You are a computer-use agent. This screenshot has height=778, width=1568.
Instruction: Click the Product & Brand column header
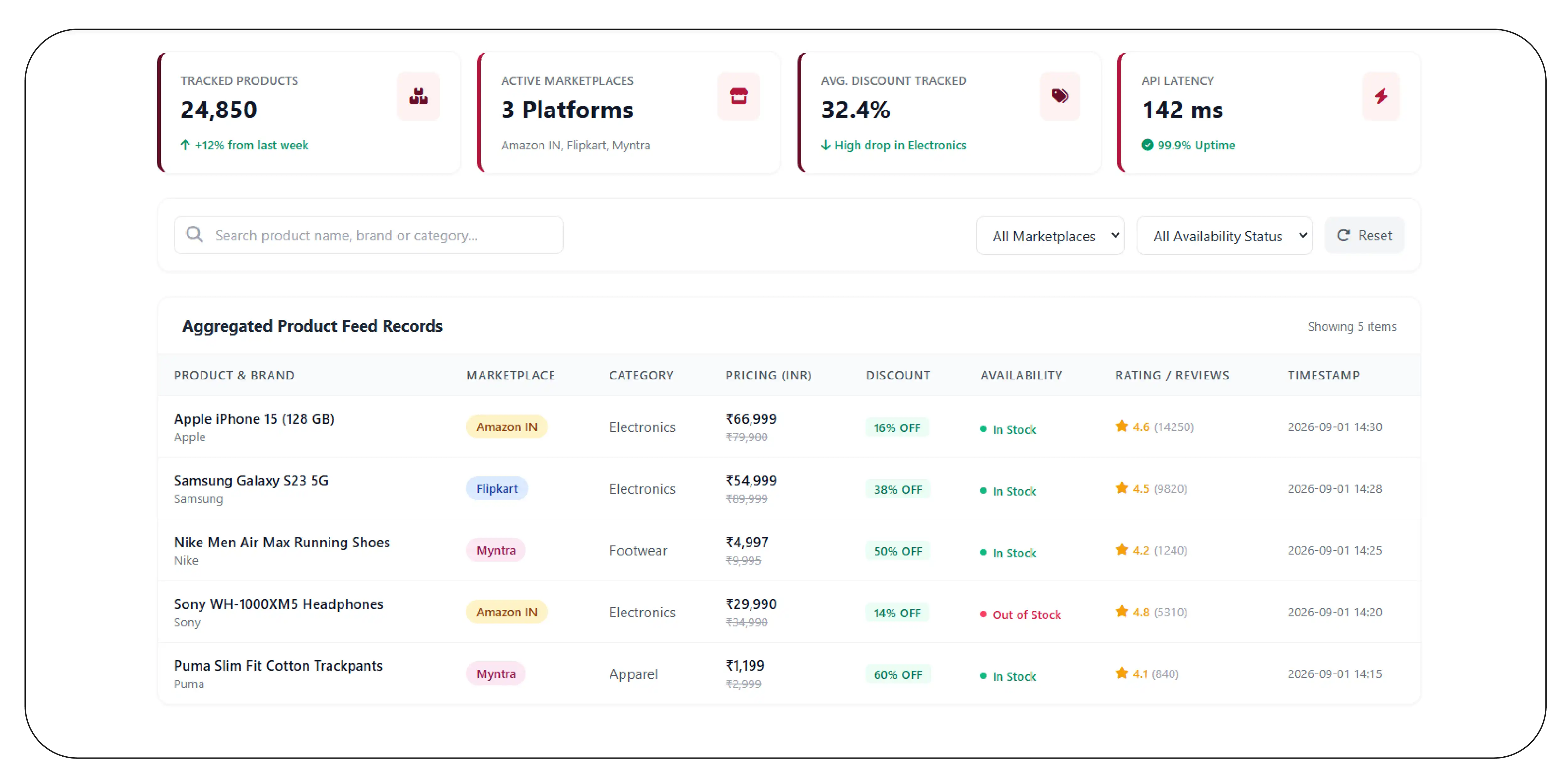234,375
